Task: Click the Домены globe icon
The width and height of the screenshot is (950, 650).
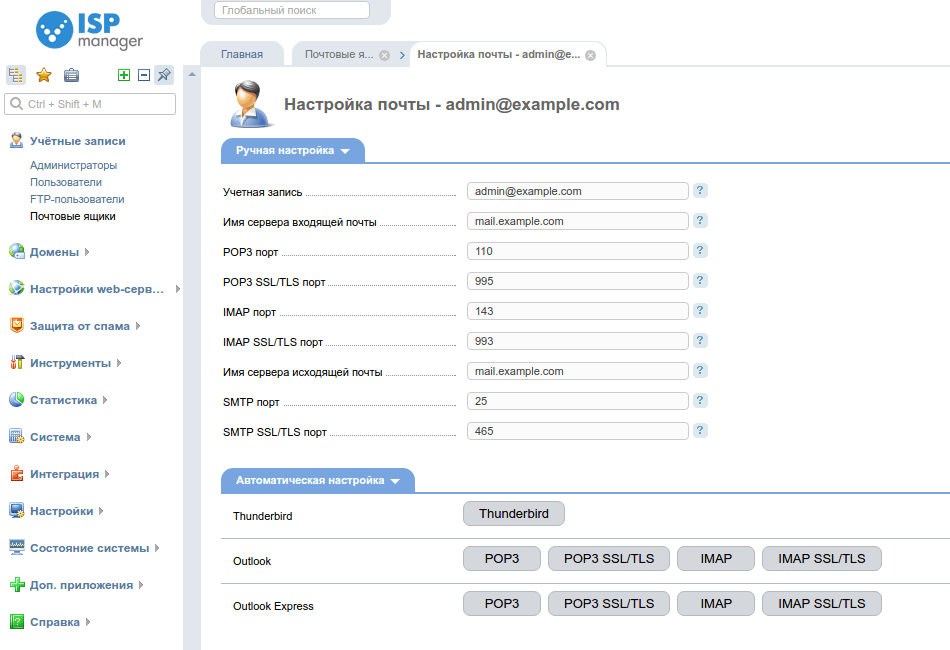Action: (x=16, y=251)
